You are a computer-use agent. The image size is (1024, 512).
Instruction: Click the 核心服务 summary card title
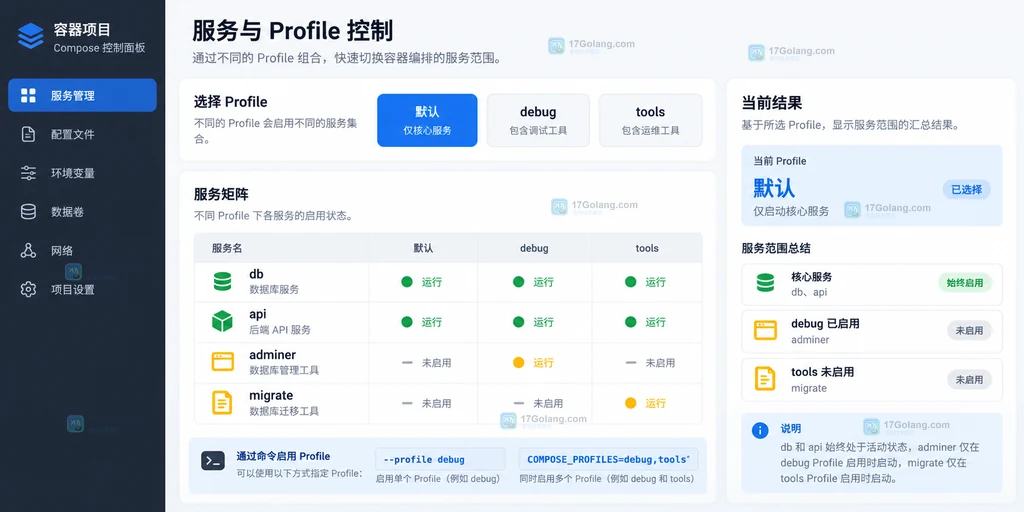[x=812, y=277]
